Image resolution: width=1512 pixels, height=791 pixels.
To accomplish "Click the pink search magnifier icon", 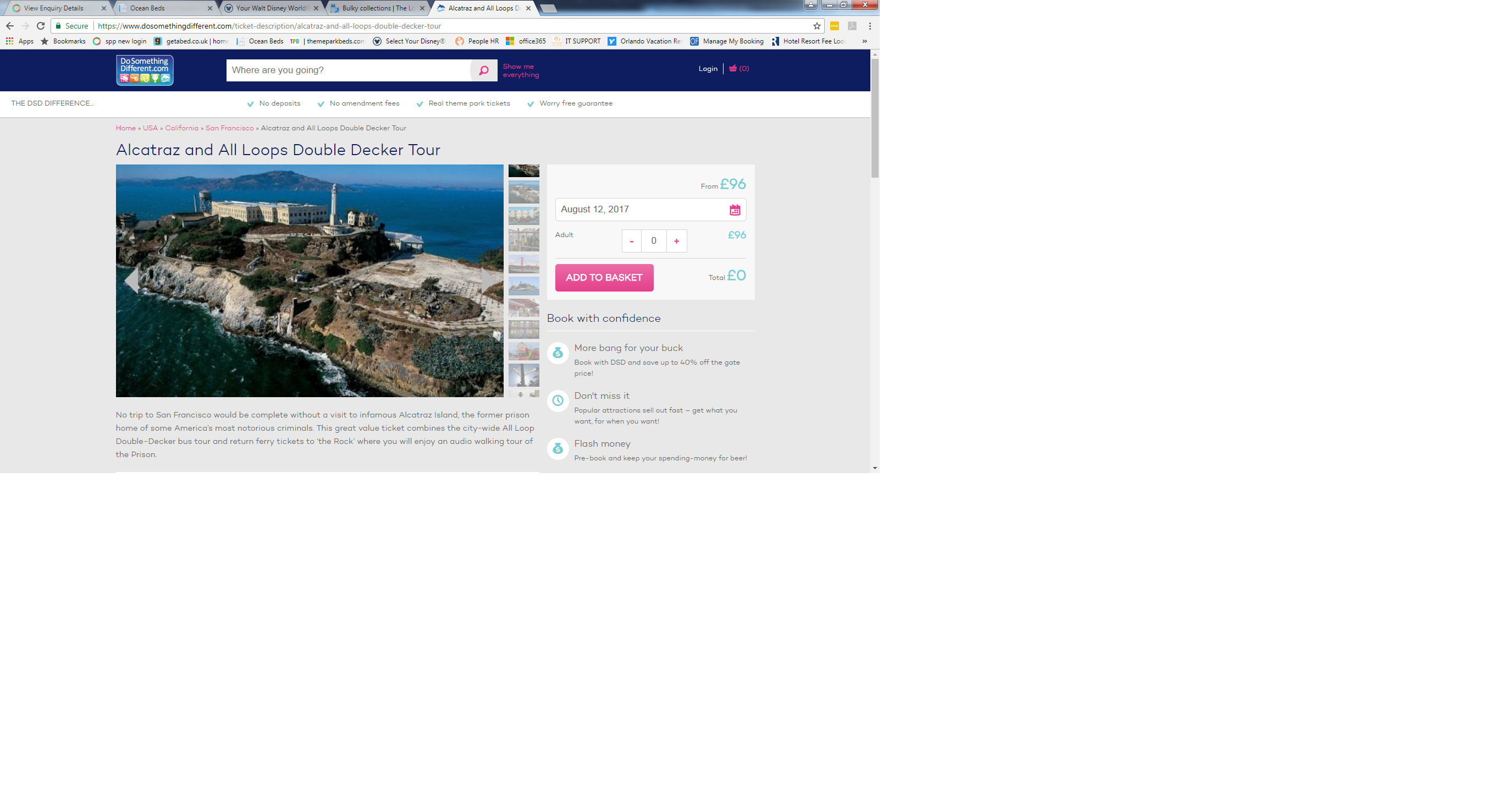I will point(483,70).
